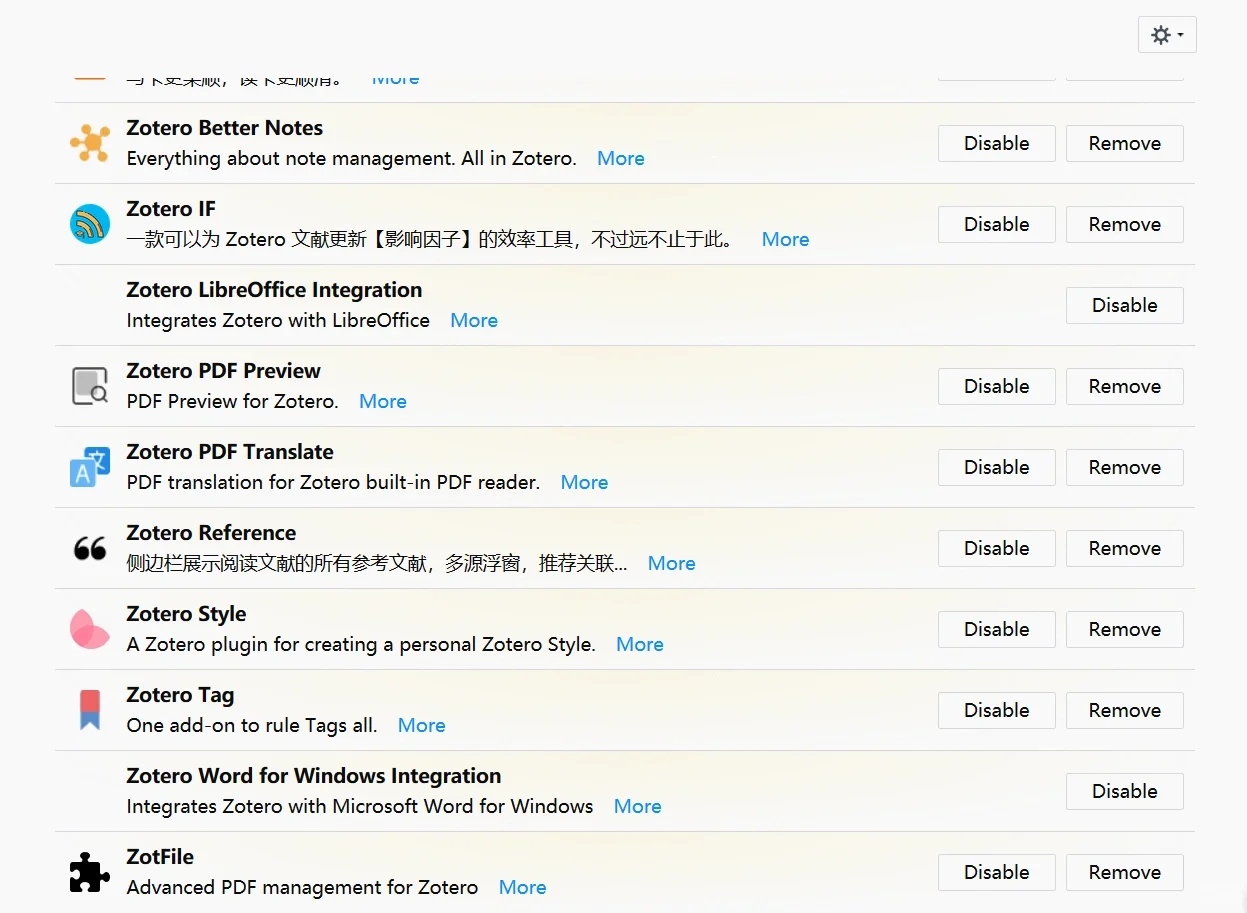Select the Zotero PDF Translate title
Screen dimensions: 1247x913
pos(230,452)
